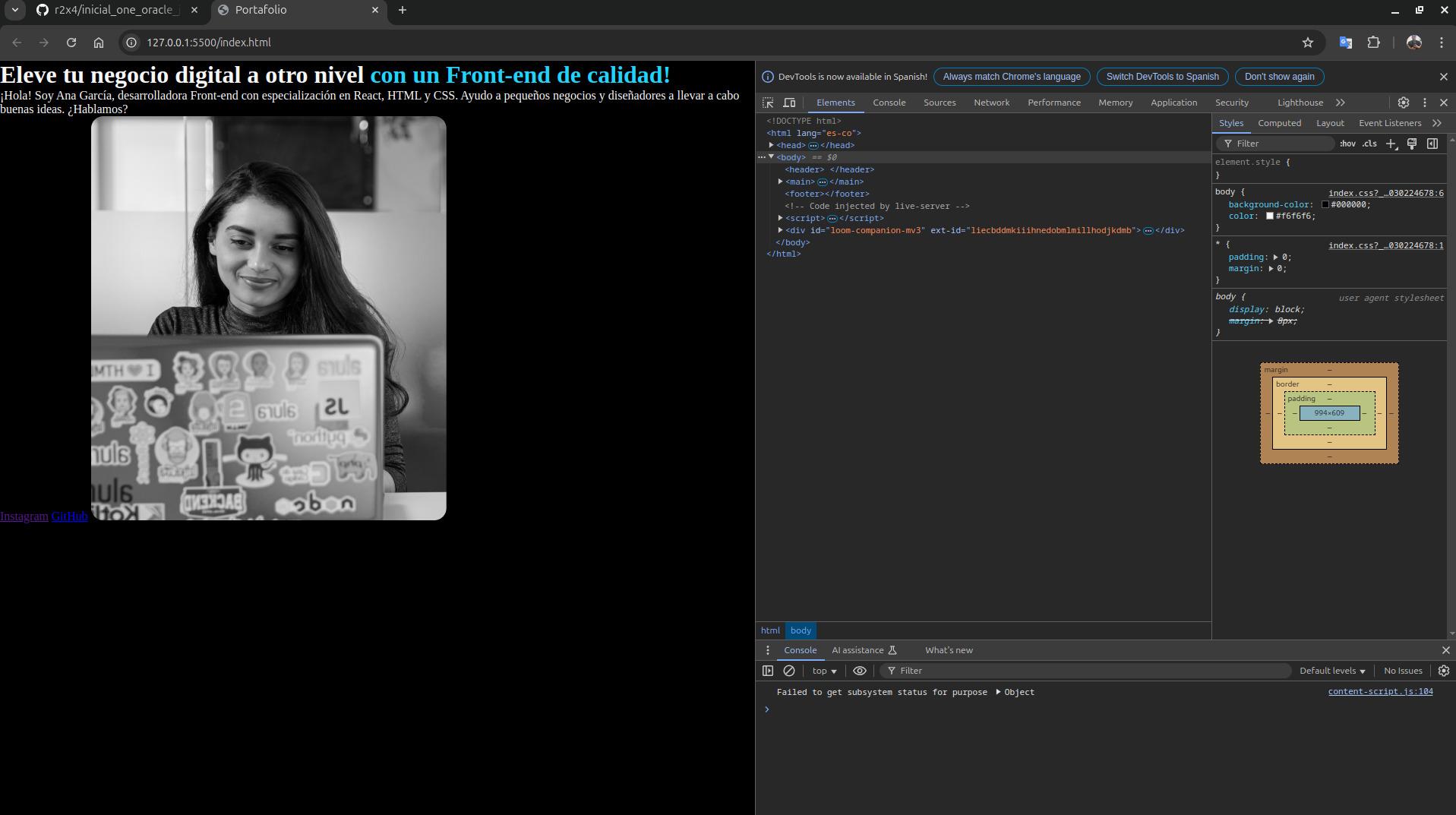Open the Instagram link on page
Viewport: 1456px width, 815px height.
click(x=24, y=516)
